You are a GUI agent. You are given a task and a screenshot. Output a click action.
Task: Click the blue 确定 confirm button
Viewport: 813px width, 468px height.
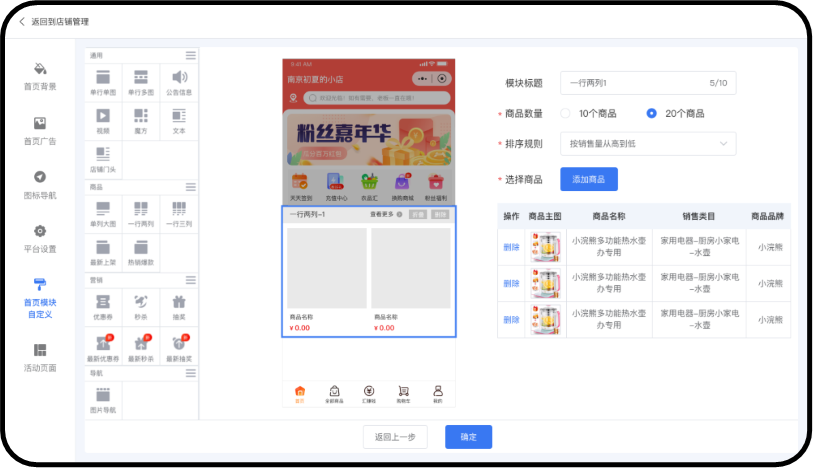(x=468, y=437)
